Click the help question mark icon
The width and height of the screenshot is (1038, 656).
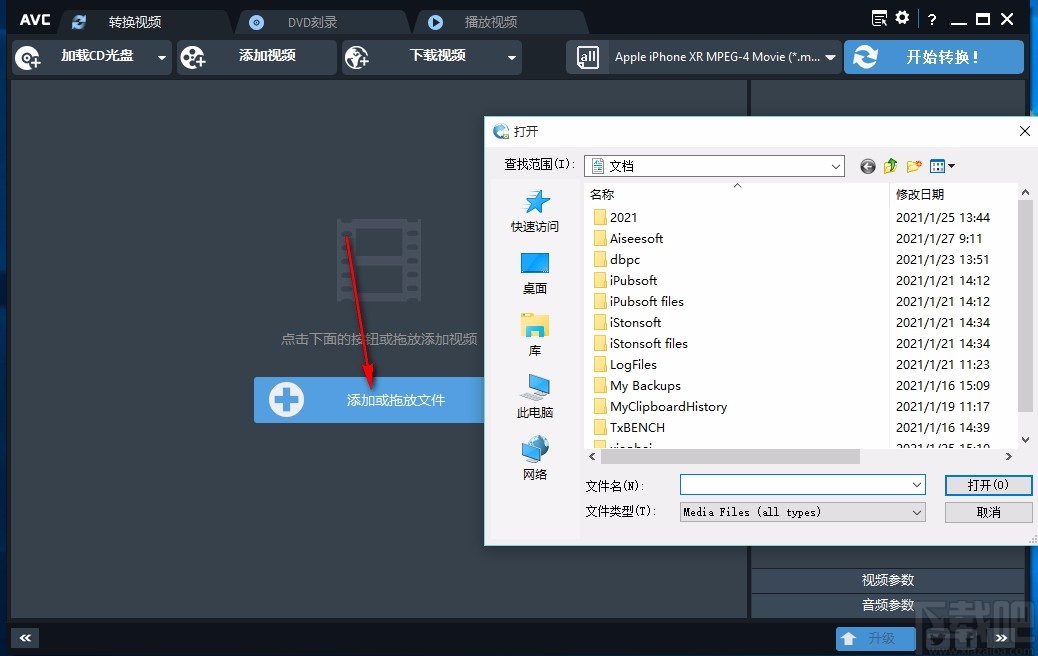pos(931,18)
